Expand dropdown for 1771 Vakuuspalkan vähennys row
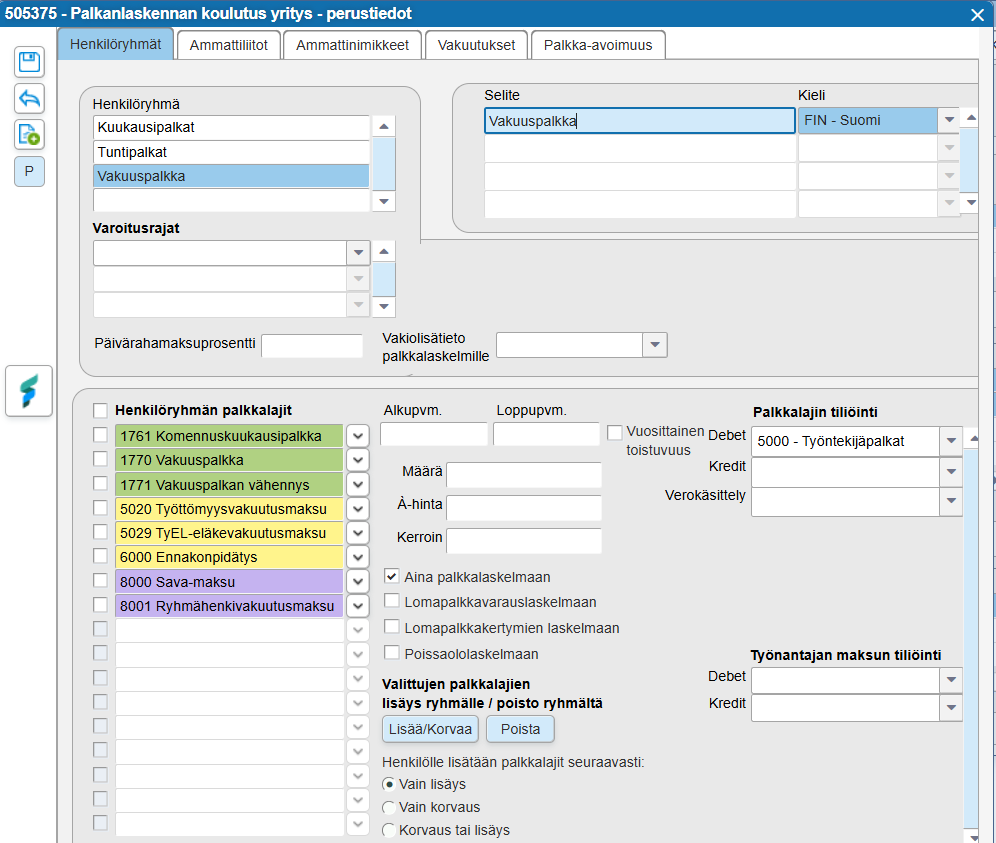 pyautogui.click(x=358, y=485)
